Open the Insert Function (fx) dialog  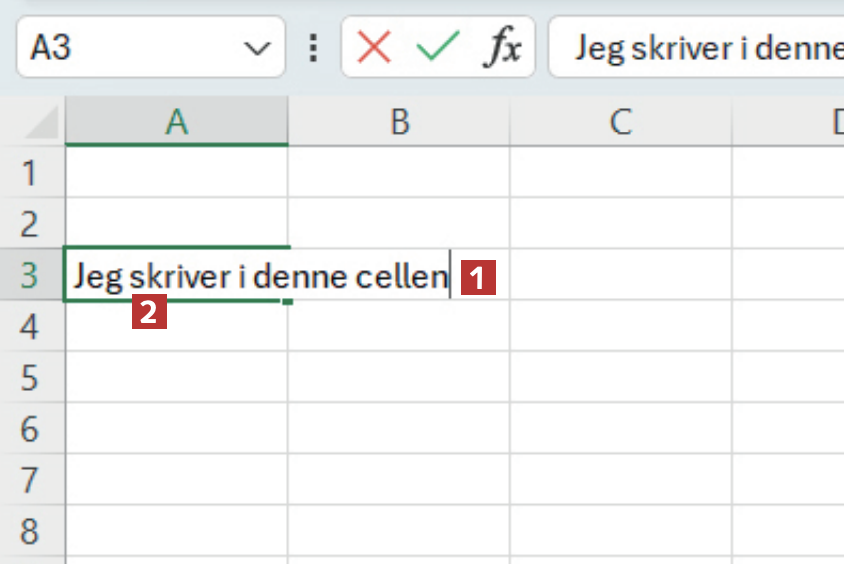coord(502,47)
